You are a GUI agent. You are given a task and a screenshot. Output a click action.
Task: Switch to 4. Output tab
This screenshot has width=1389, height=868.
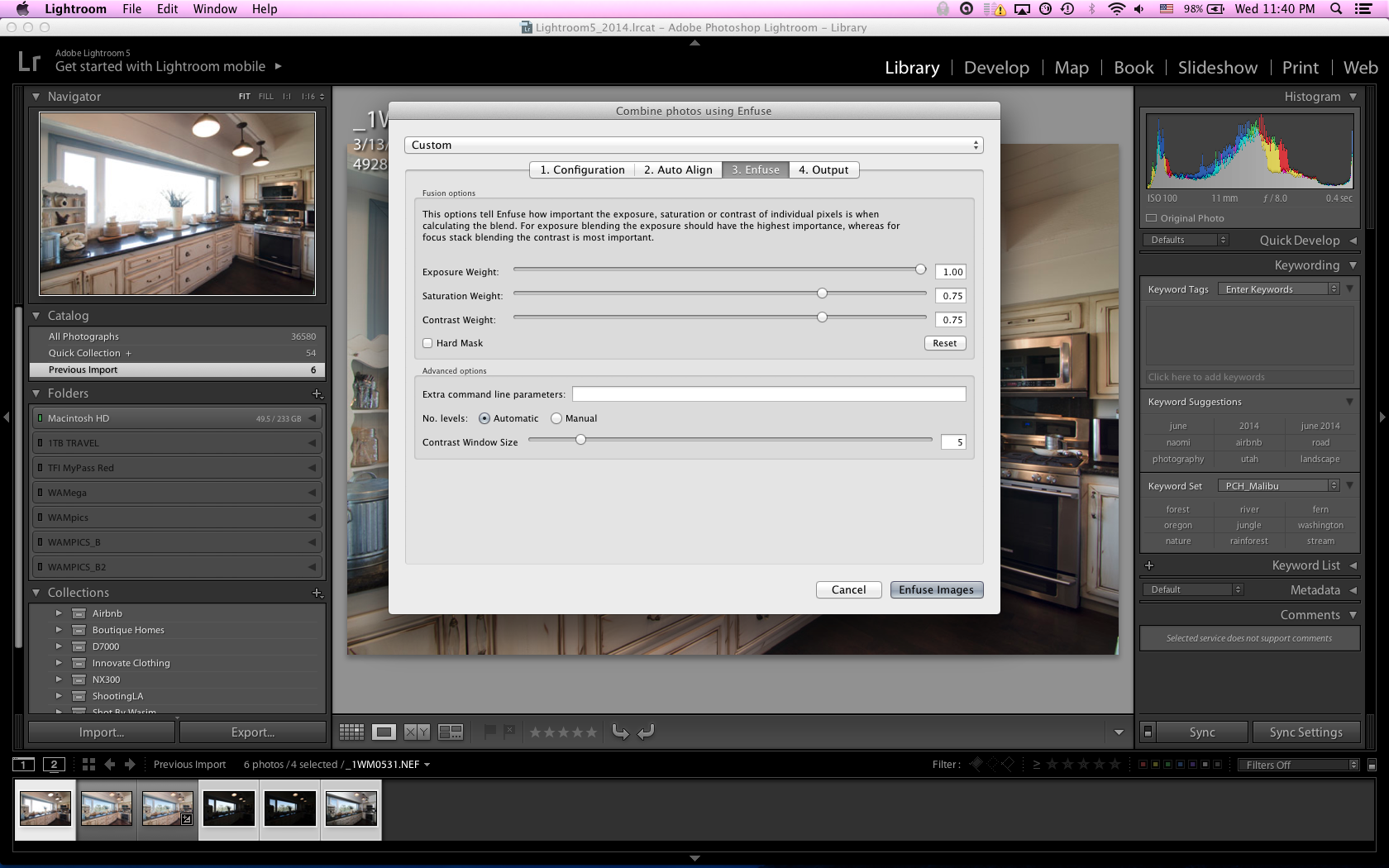coord(823,169)
